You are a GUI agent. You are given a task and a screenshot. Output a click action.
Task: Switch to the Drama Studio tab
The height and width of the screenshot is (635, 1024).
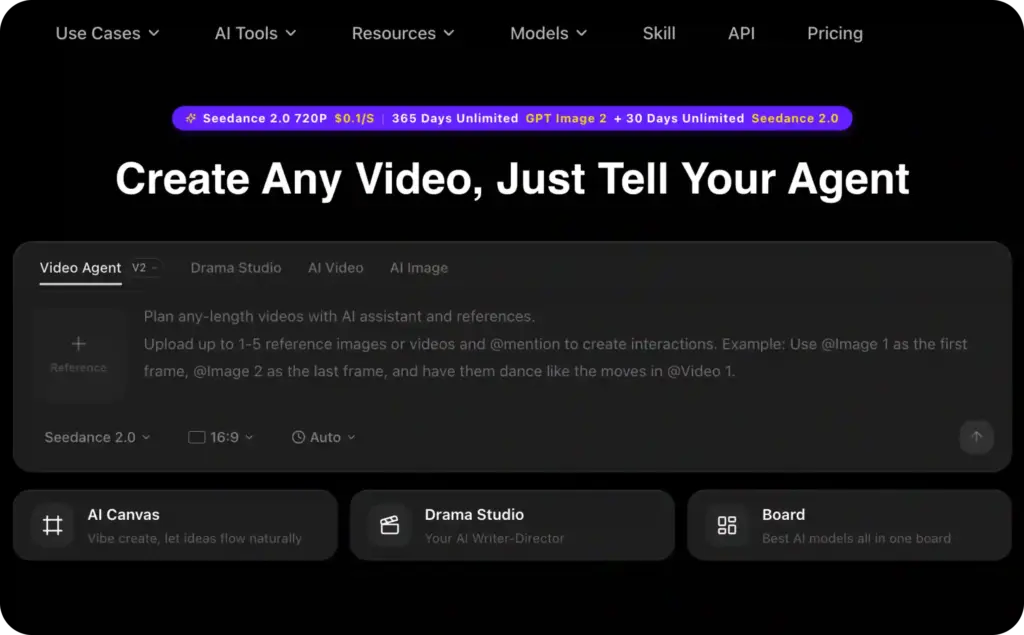236,268
